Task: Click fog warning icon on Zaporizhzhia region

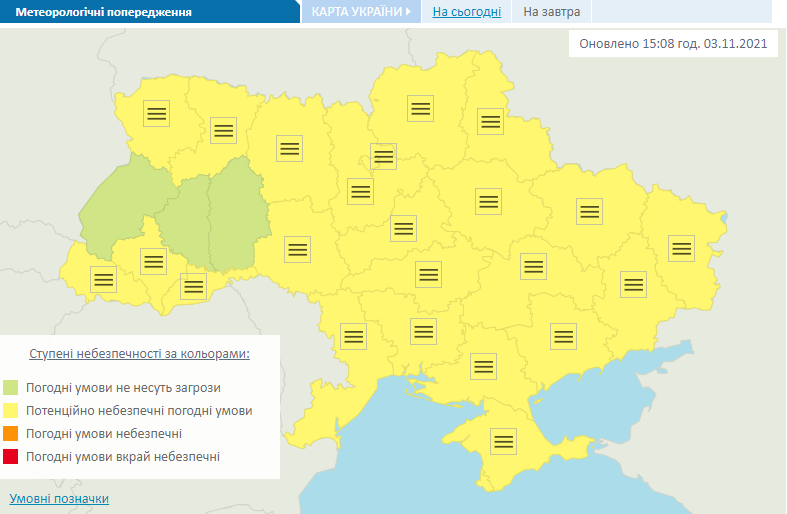Action: 564,336
